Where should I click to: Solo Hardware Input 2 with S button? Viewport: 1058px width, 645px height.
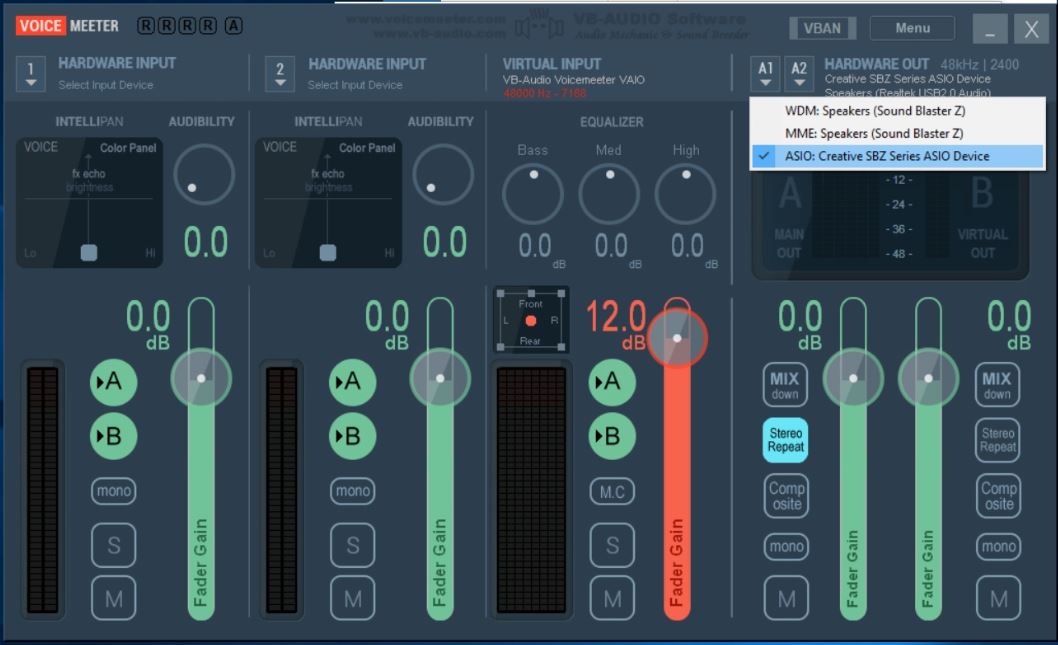(x=352, y=544)
